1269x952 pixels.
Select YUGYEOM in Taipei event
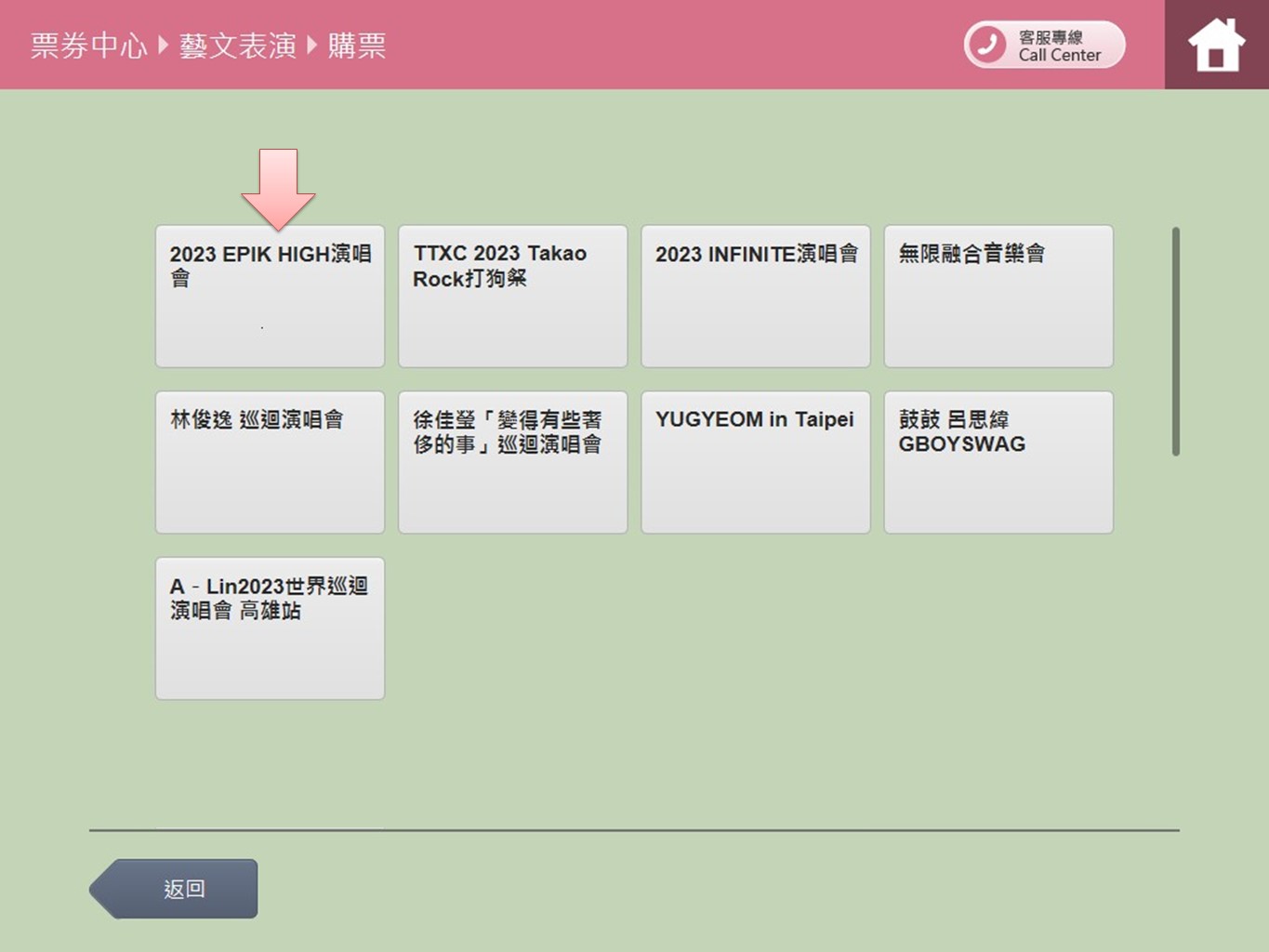755,462
